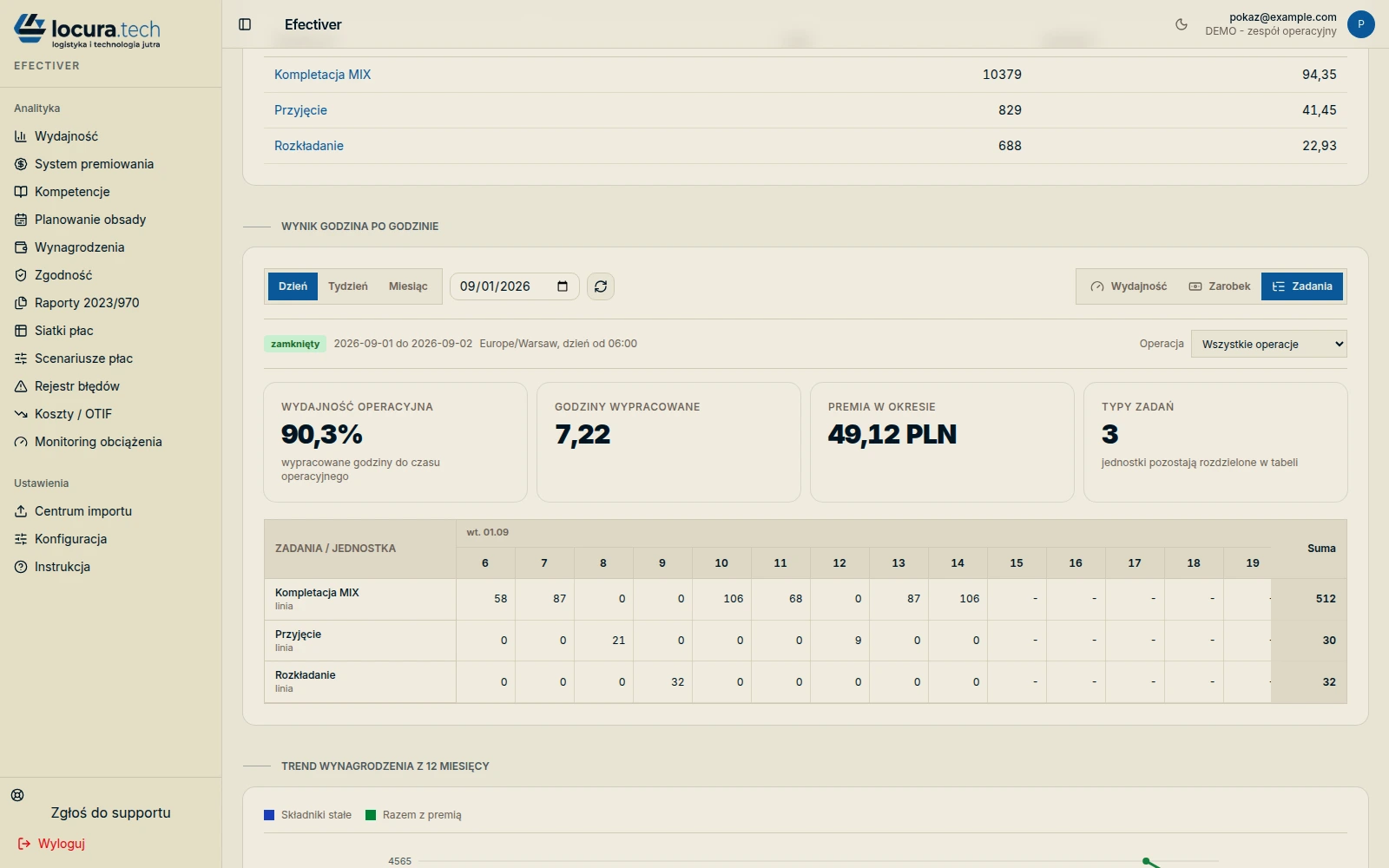
Task: Click the Suma value 512 cell
Action: [x=1309, y=599]
